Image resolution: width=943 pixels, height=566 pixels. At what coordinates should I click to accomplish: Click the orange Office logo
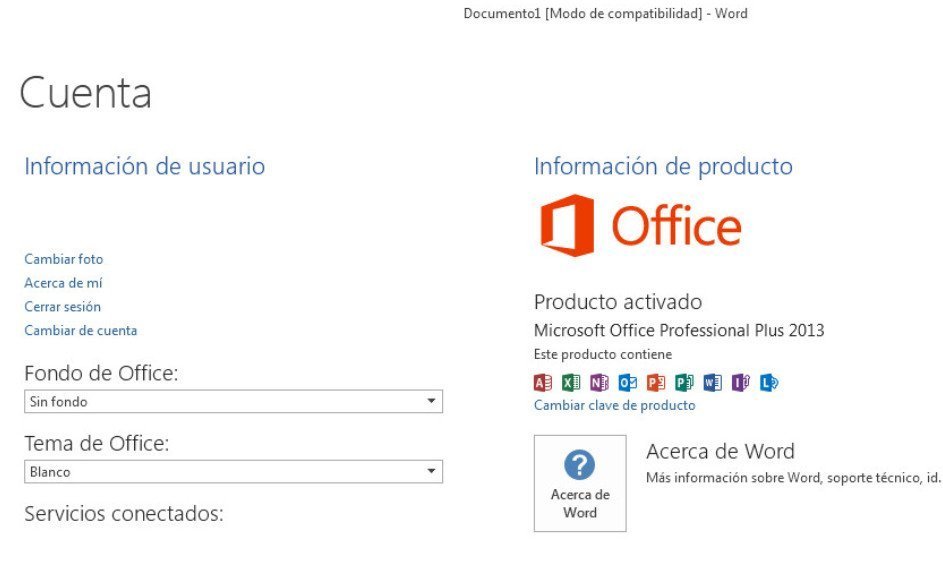640,226
